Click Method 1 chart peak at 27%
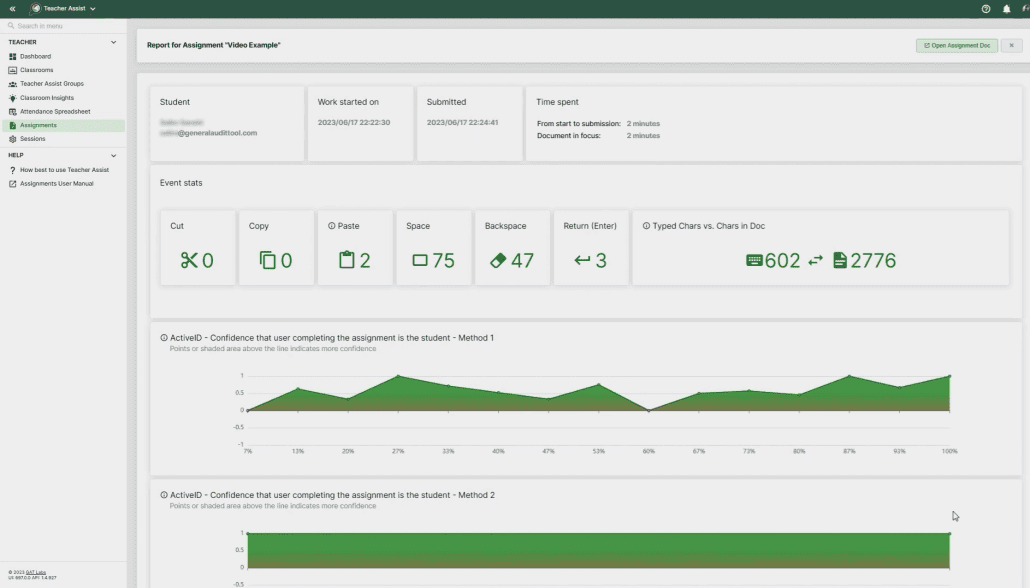The height and width of the screenshot is (588, 1030). (x=398, y=376)
